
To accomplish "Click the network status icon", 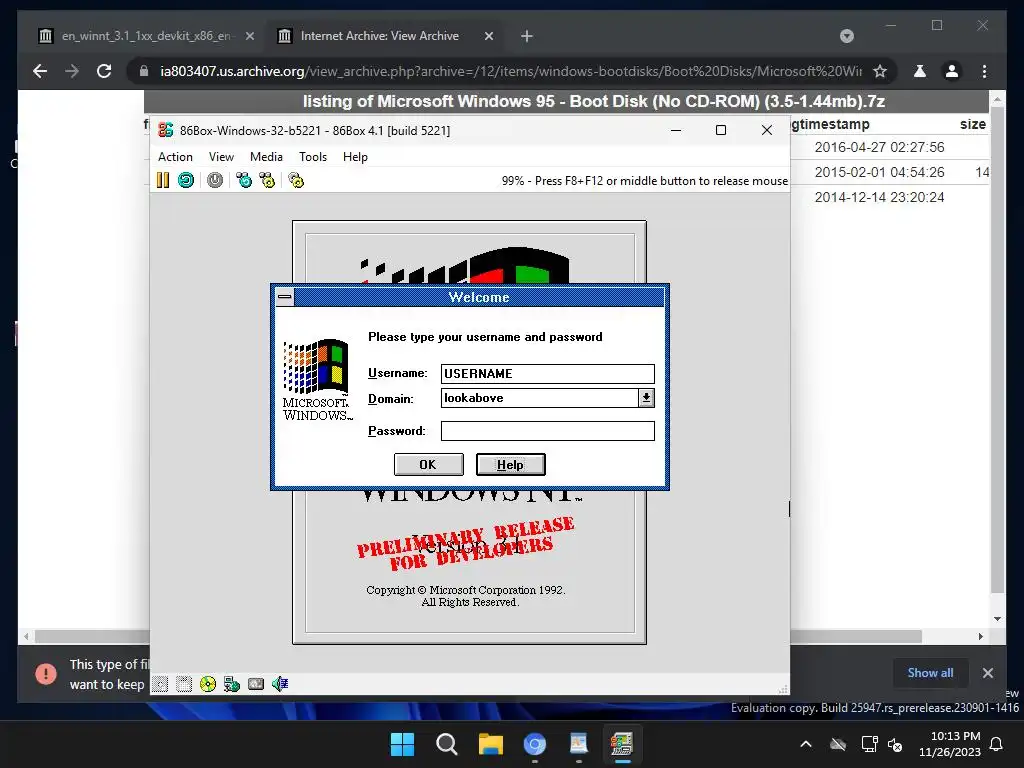I will click(x=232, y=684).
